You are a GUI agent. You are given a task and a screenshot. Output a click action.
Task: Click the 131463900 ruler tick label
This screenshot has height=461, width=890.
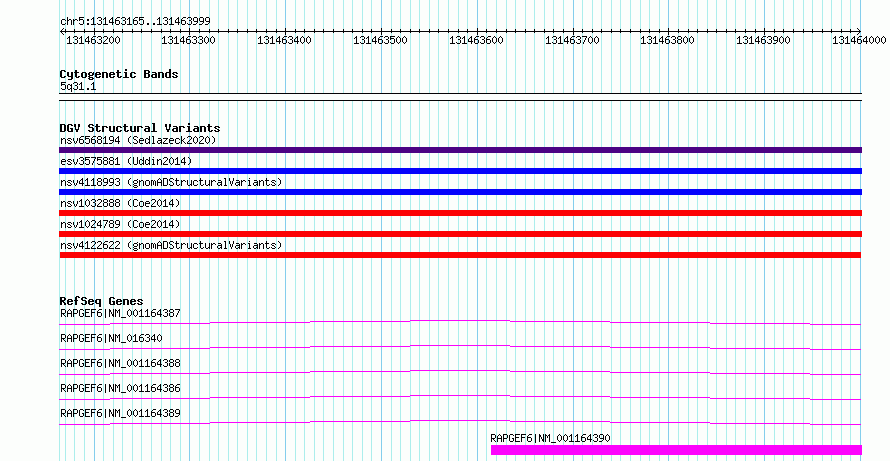[x=763, y=41]
